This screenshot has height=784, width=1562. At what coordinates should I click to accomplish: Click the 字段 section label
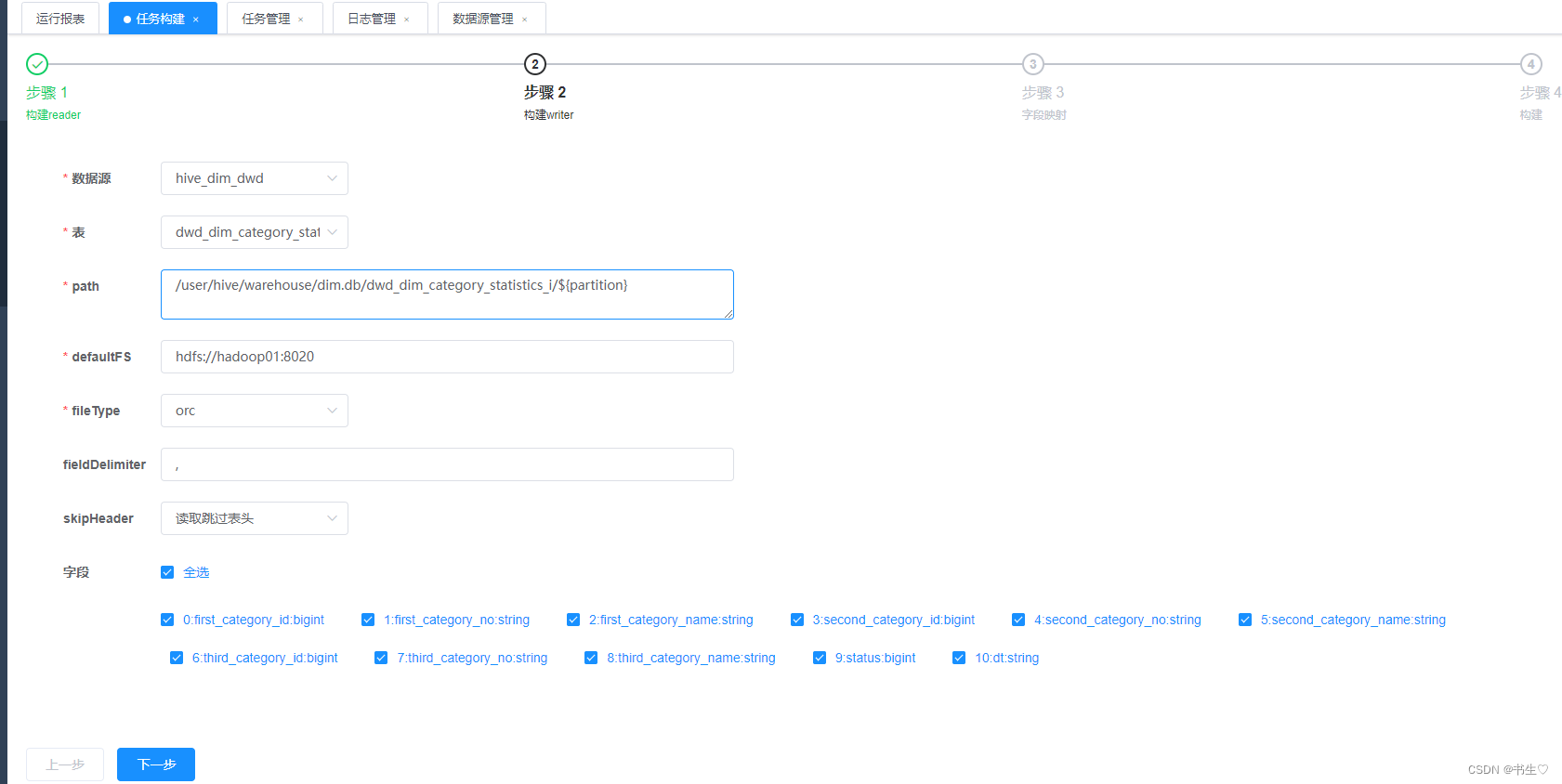click(76, 572)
